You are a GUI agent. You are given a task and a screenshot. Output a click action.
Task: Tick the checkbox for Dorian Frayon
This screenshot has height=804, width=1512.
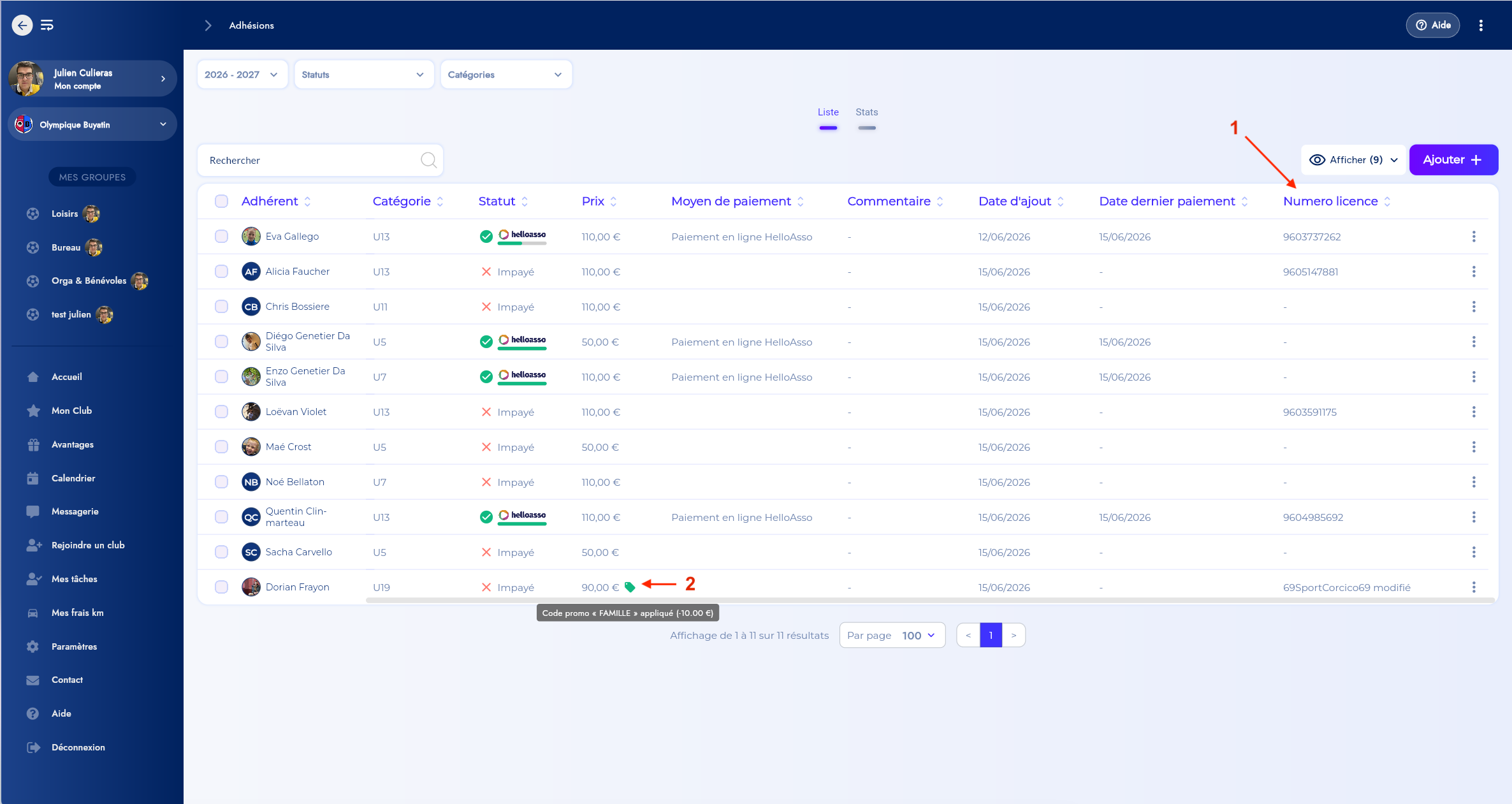click(221, 587)
